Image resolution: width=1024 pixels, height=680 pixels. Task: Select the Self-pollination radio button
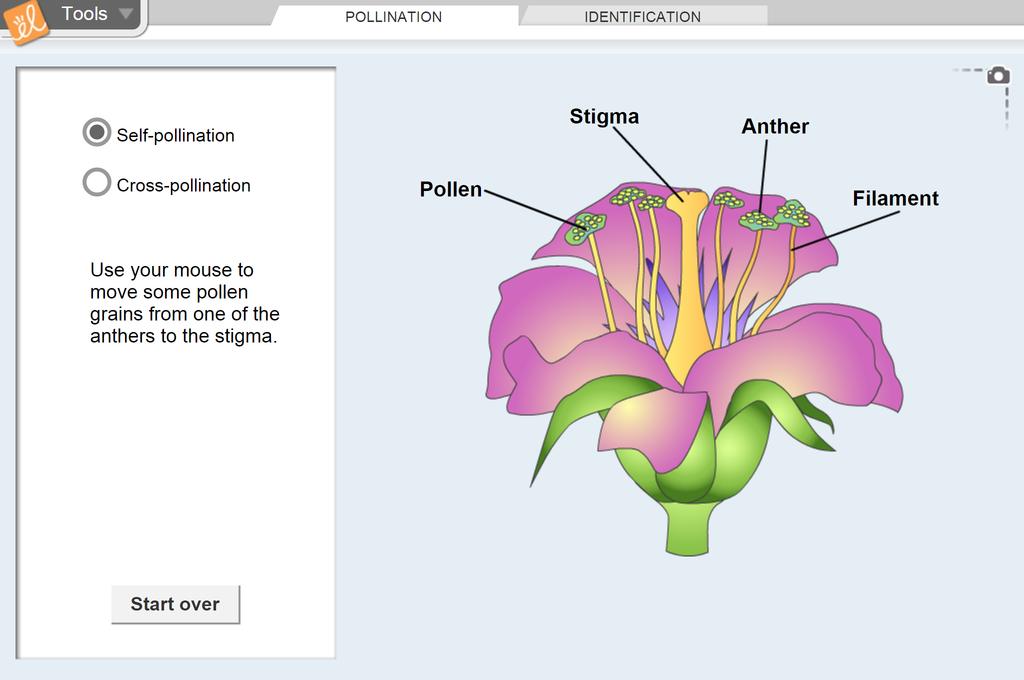point(97,133)
